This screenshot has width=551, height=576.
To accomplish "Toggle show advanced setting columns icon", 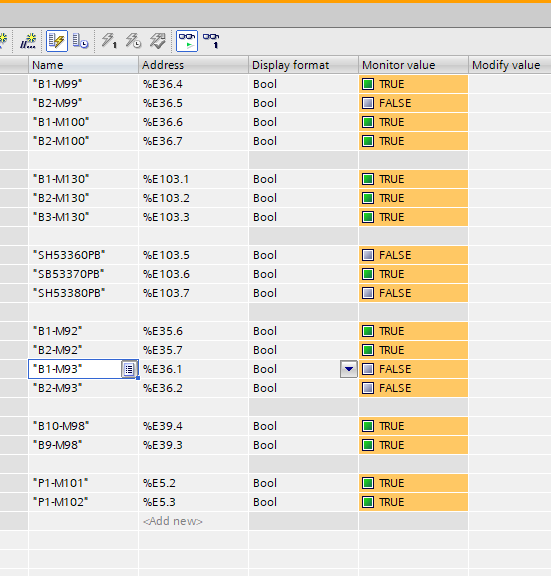I will click(80, 41).
